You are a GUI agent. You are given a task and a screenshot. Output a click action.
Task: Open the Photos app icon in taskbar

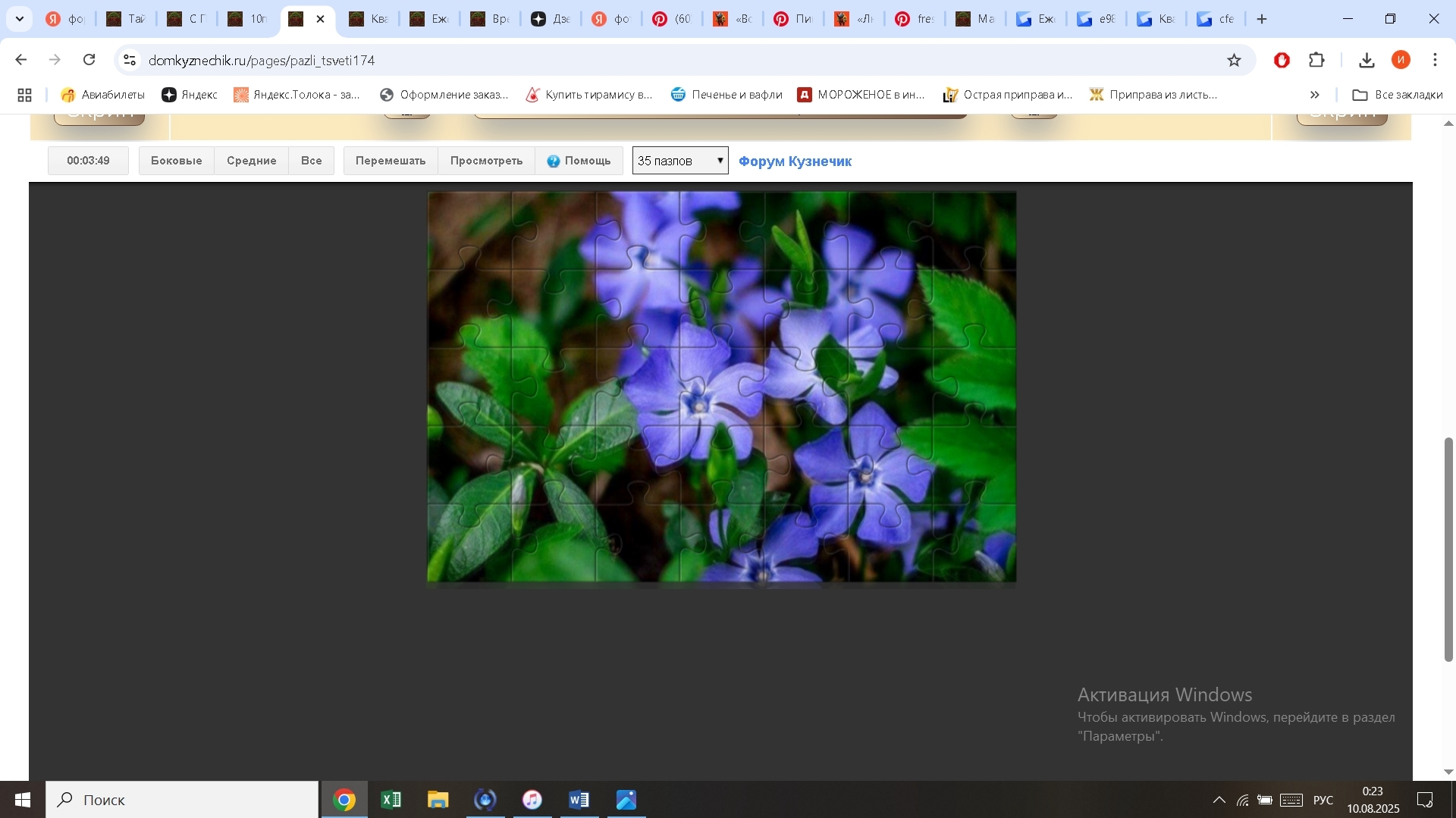626,800
